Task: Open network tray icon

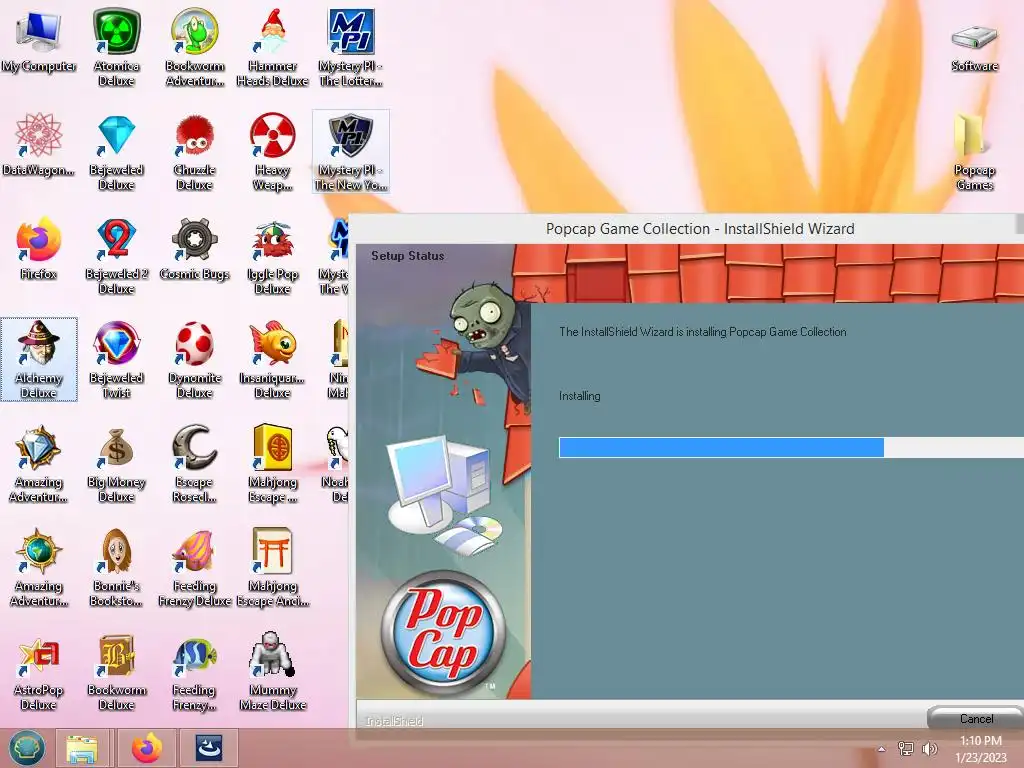Action: [x=905, y=748]
